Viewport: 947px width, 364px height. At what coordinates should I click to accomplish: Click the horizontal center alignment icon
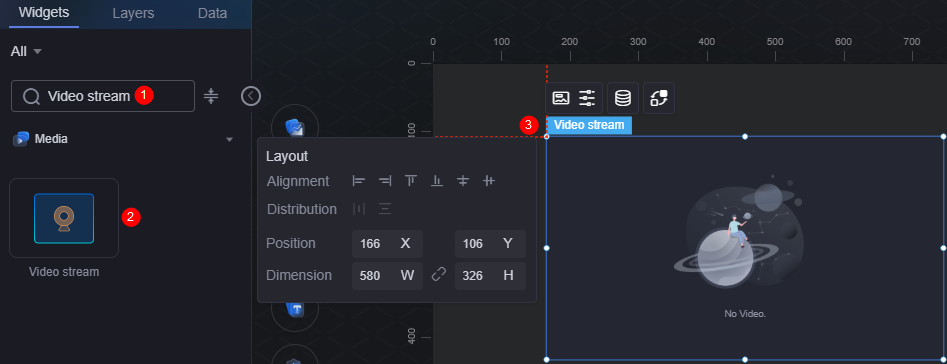463,180
